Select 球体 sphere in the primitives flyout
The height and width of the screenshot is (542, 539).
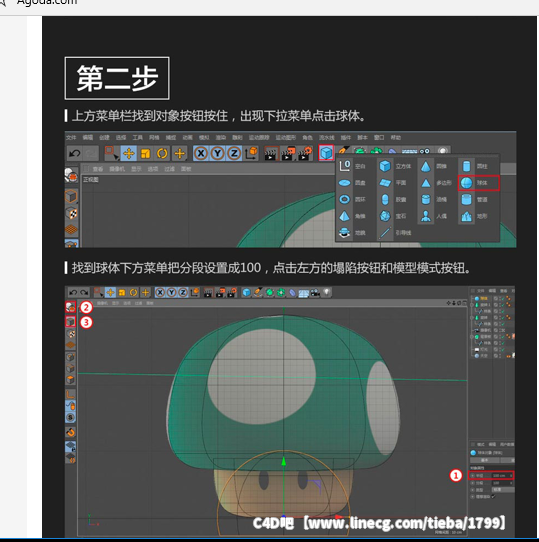coord(478,183)
